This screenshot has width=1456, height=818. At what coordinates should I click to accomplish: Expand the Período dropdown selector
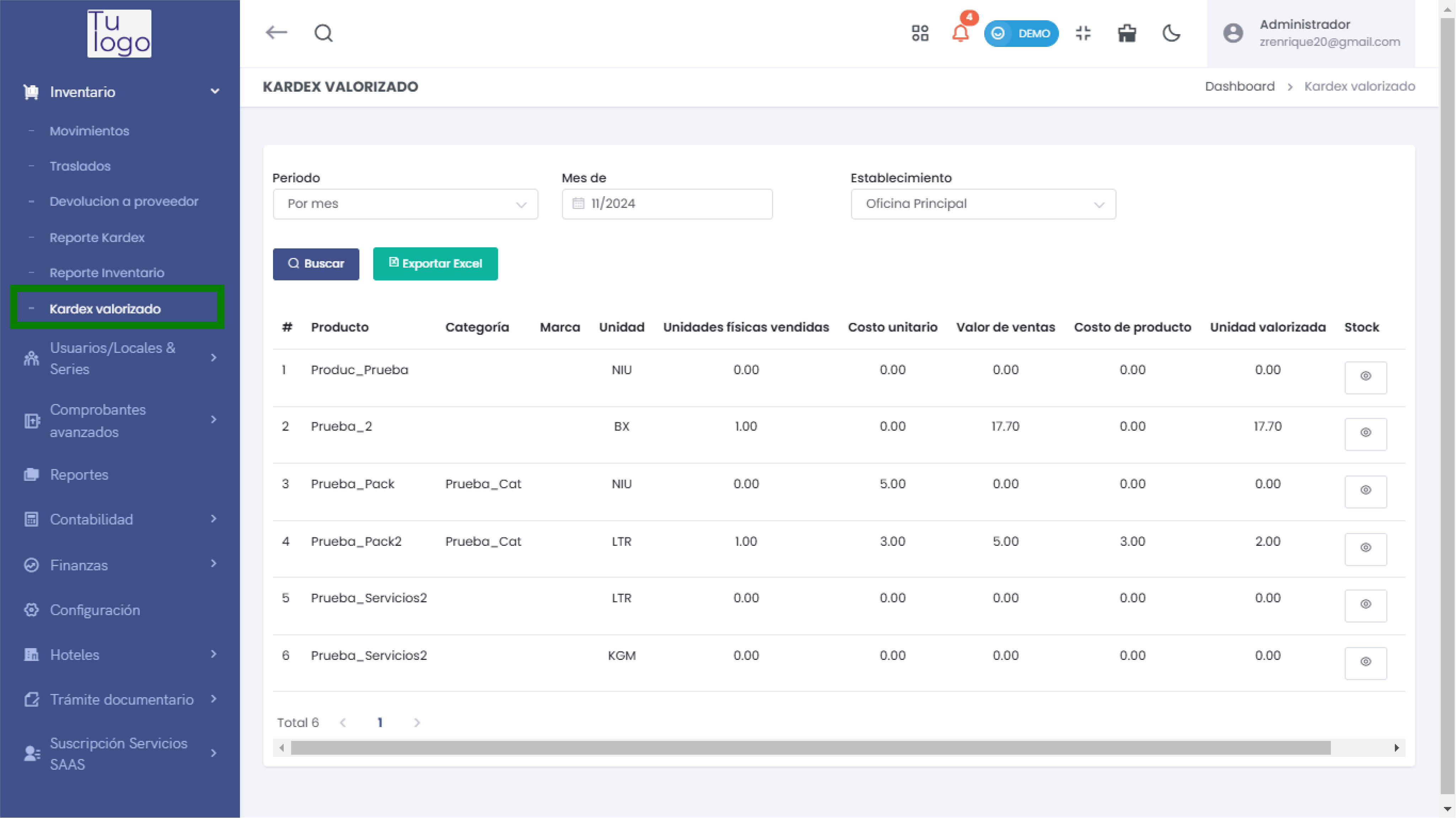coord(404,204)
